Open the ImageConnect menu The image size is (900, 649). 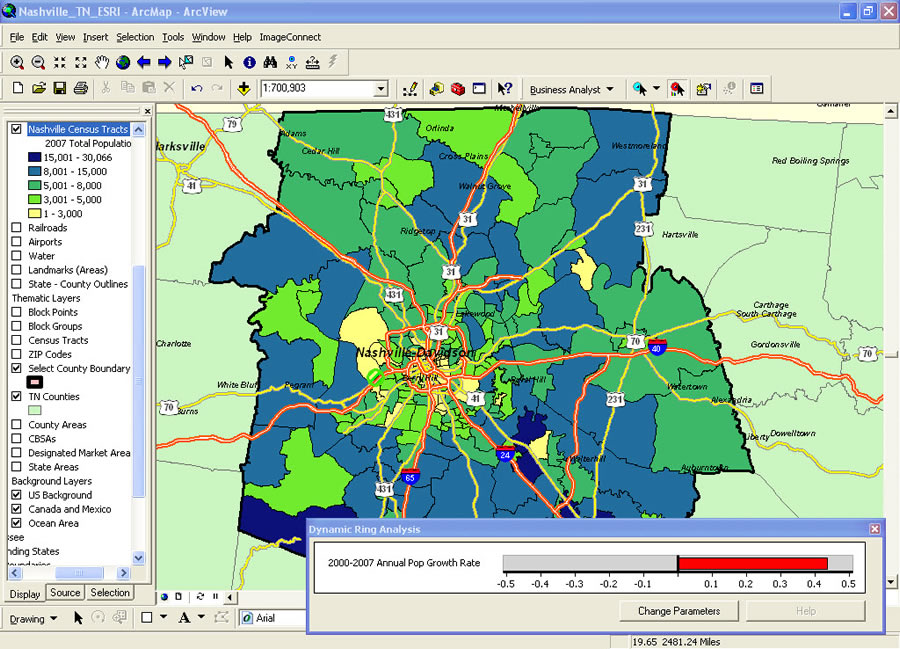tap(290, 37)
